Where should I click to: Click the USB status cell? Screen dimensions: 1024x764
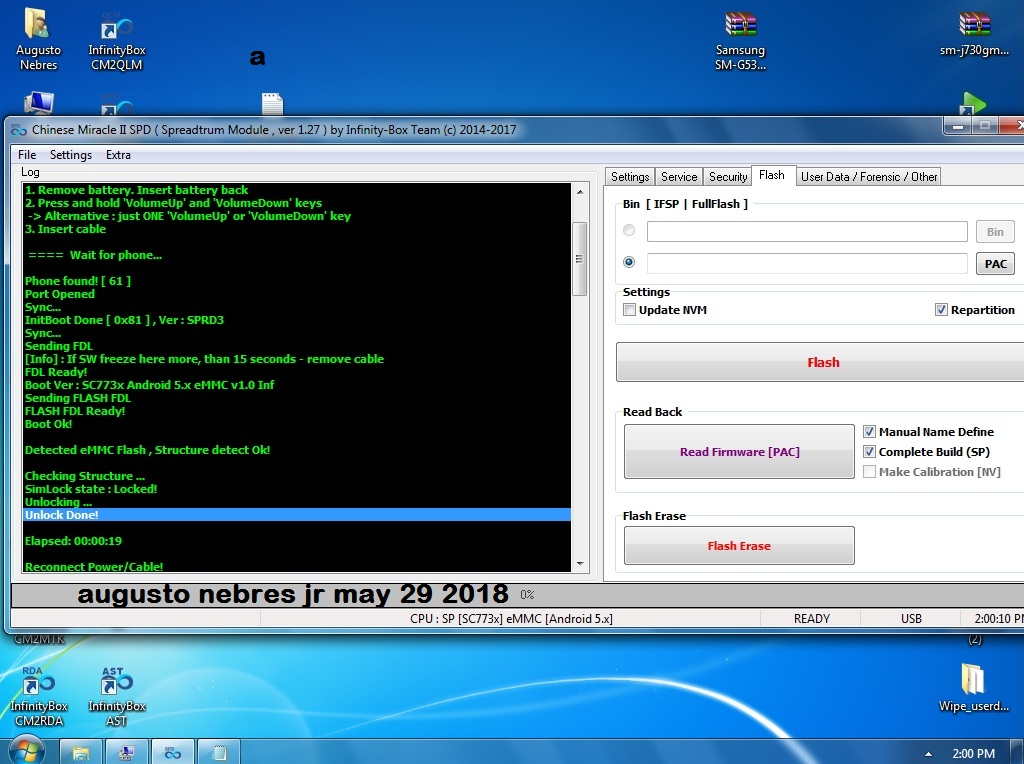911,618
